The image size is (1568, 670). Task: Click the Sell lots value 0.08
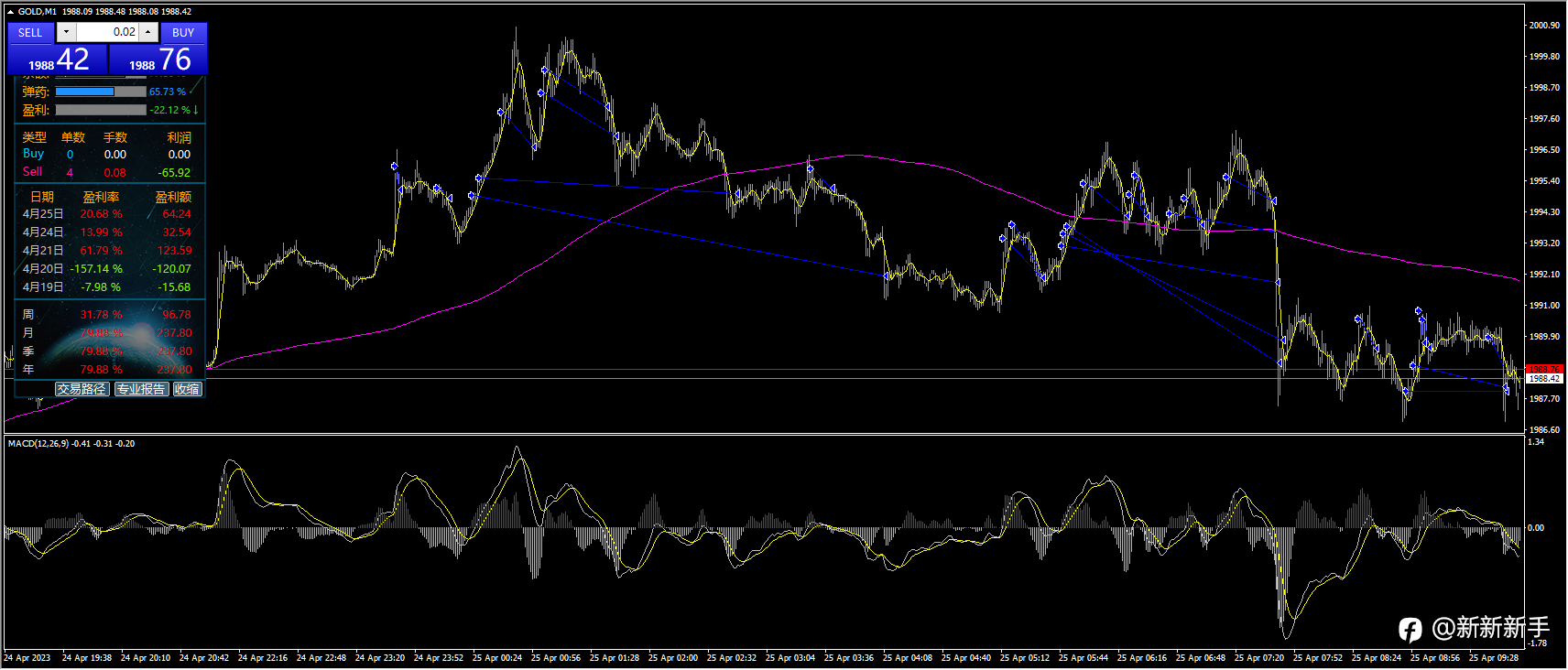[115, 173]
